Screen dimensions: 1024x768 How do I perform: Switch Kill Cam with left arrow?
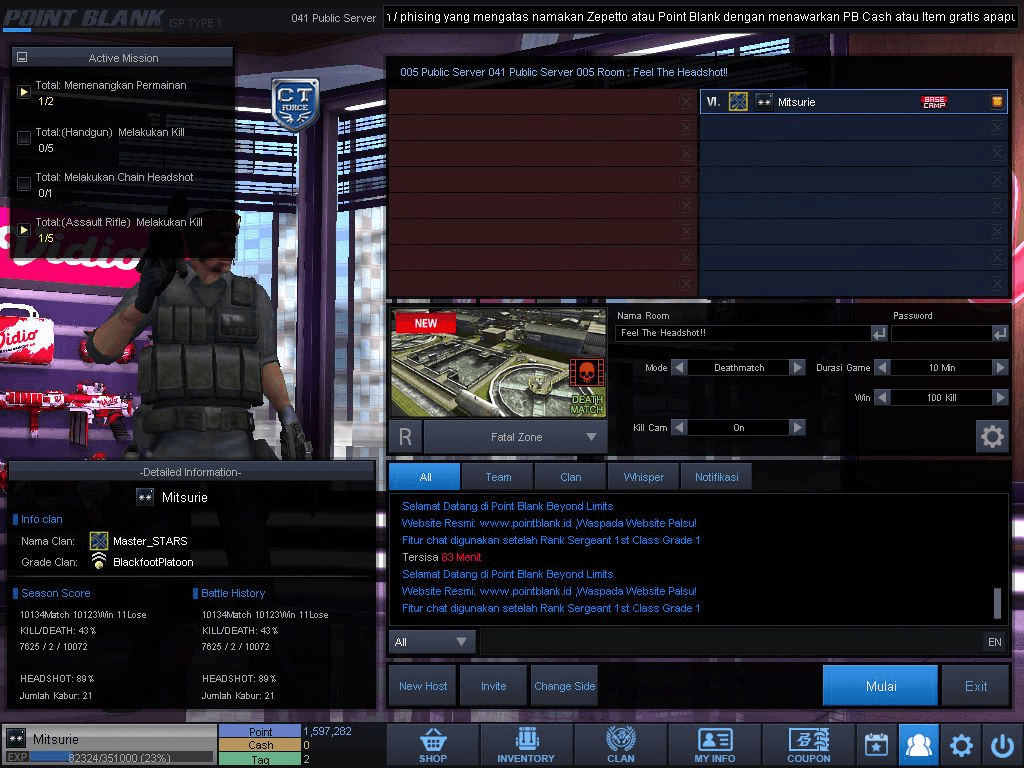point(679,428)
